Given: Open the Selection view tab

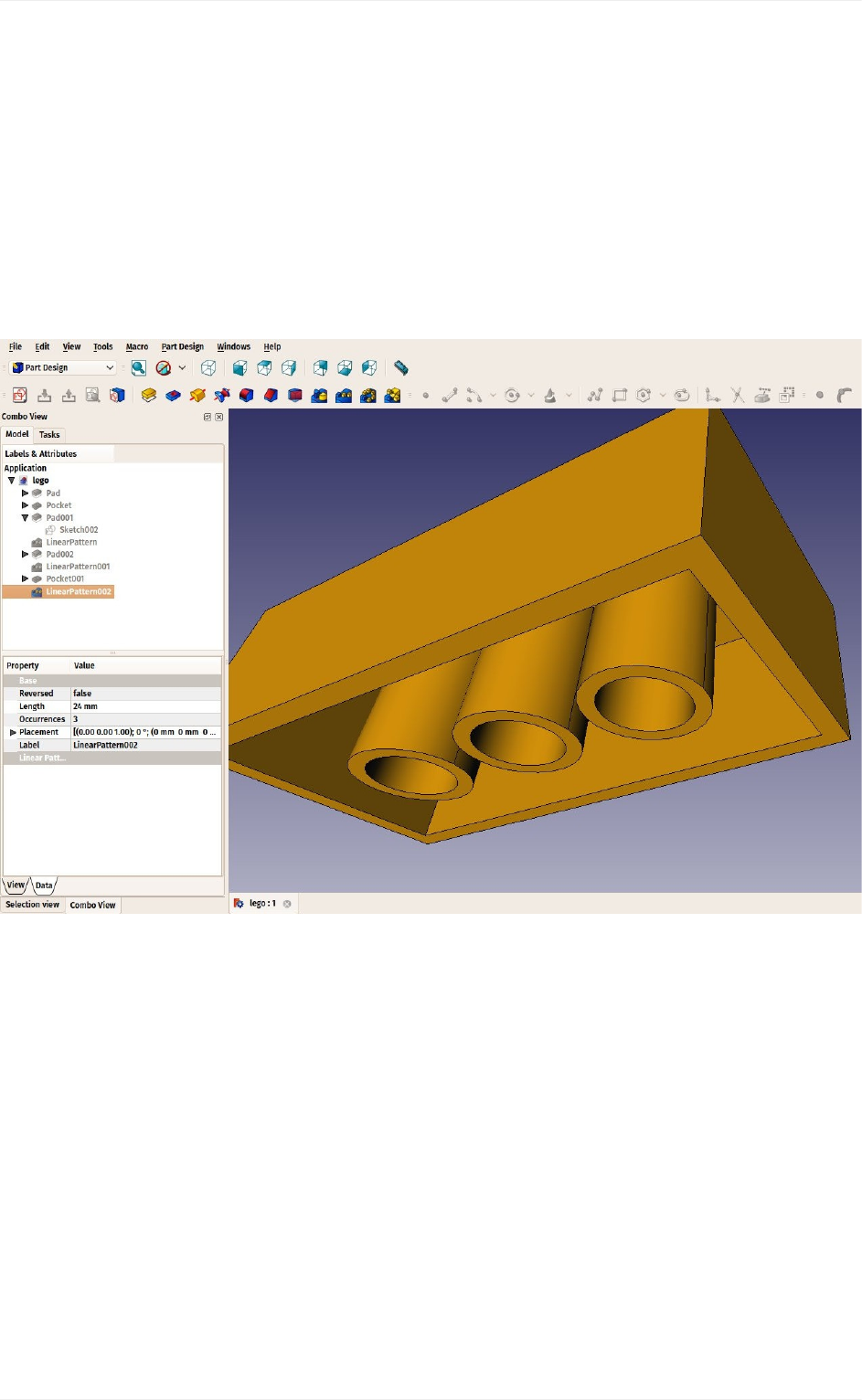Looking at the screenshot, I should click(x=33, y=905).
